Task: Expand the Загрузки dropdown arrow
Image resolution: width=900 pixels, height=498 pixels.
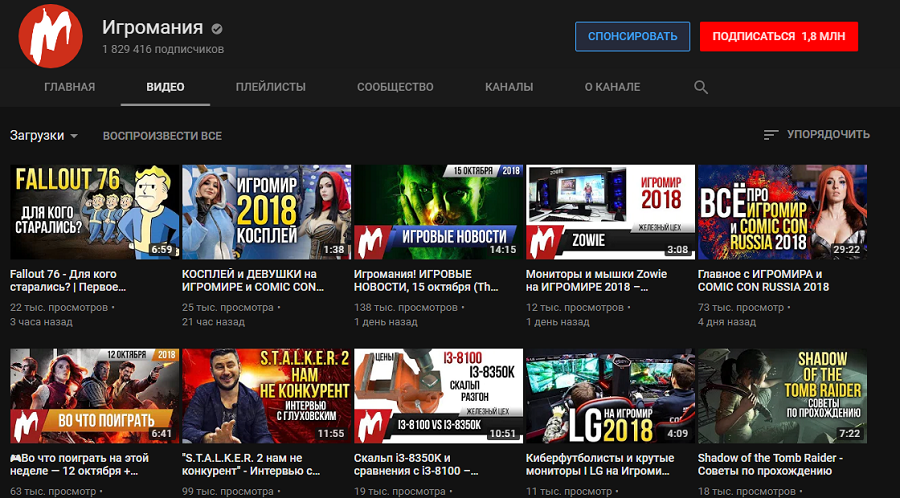Action: point(73,137)
